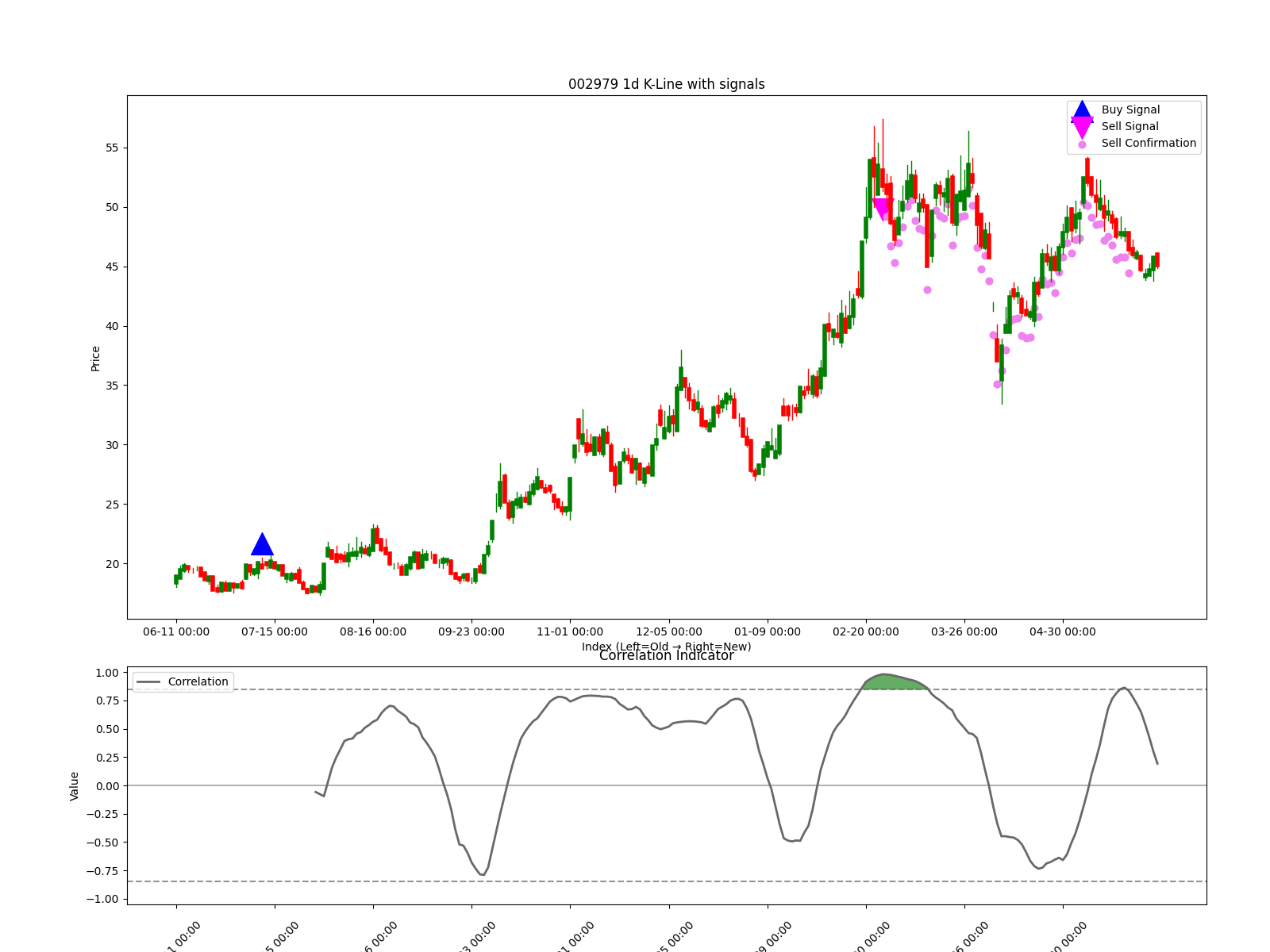Click the correlation tick label 0.50
The image size is (1270, 952).
coord(106,729)
